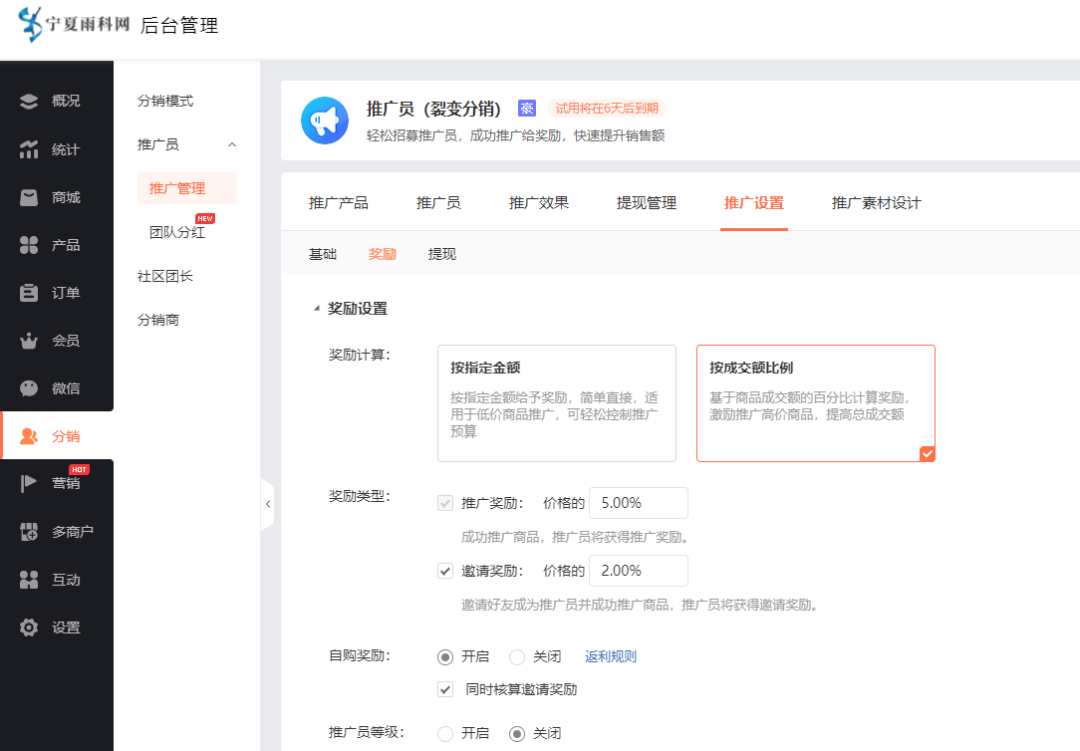Open the 会员 members crown icon

29,340
